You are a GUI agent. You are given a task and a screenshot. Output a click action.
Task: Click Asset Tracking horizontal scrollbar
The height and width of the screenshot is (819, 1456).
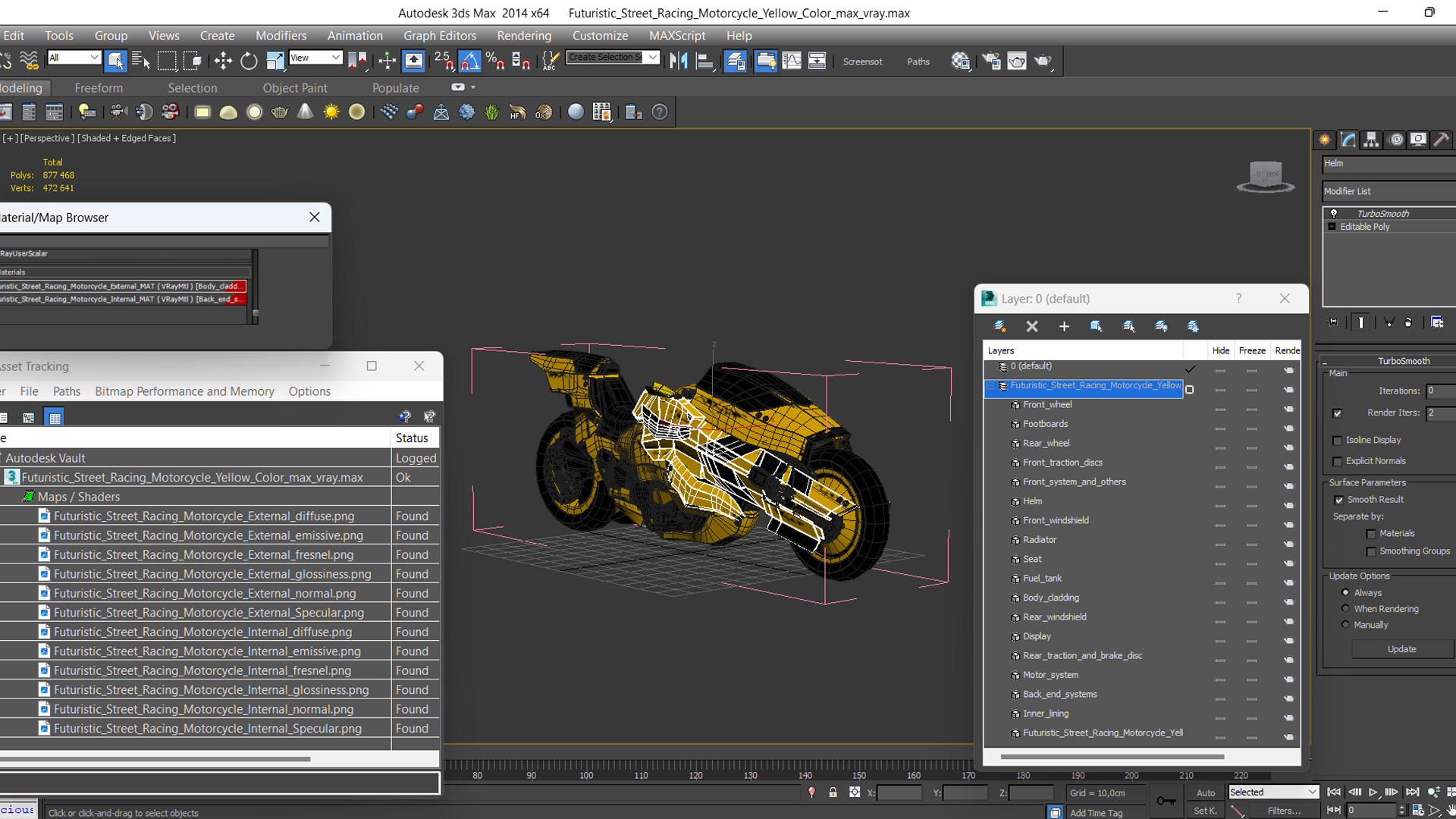coord(155,758)
